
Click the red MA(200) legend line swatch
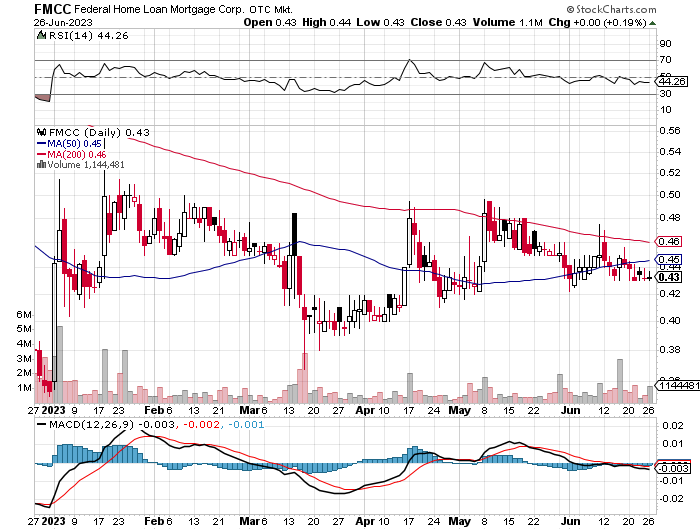coord(42,155)
